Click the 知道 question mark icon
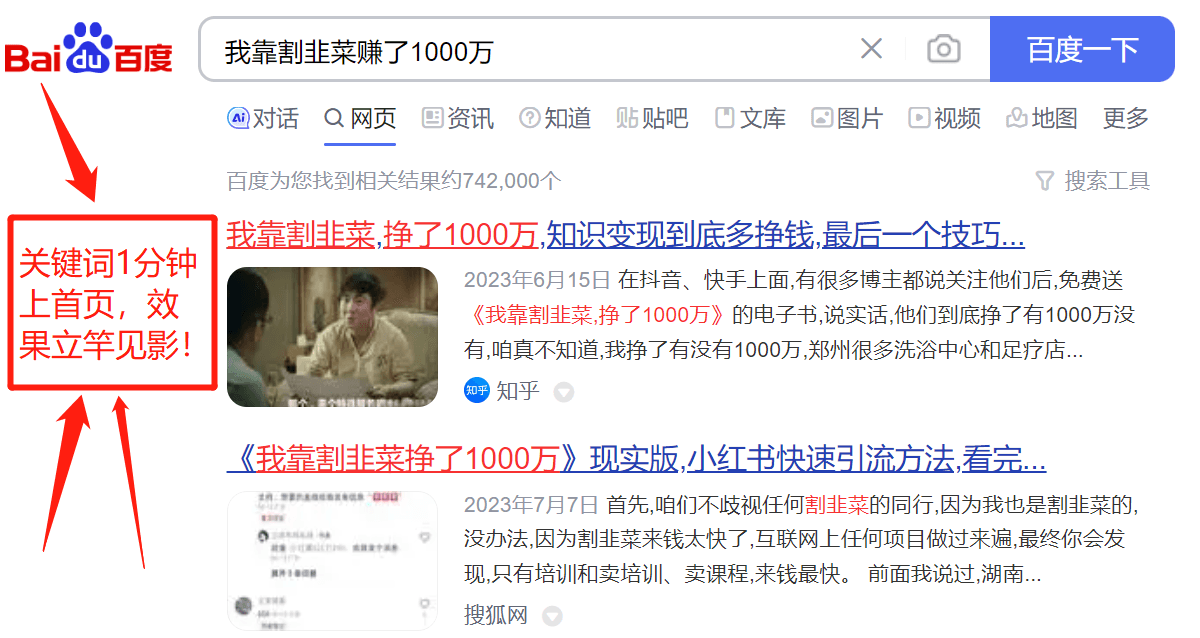 click(529, 117)
